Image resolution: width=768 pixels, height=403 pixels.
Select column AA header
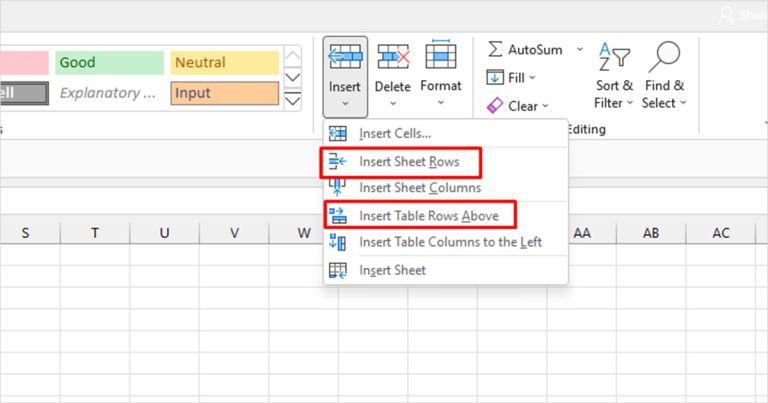tap(582, 233)
